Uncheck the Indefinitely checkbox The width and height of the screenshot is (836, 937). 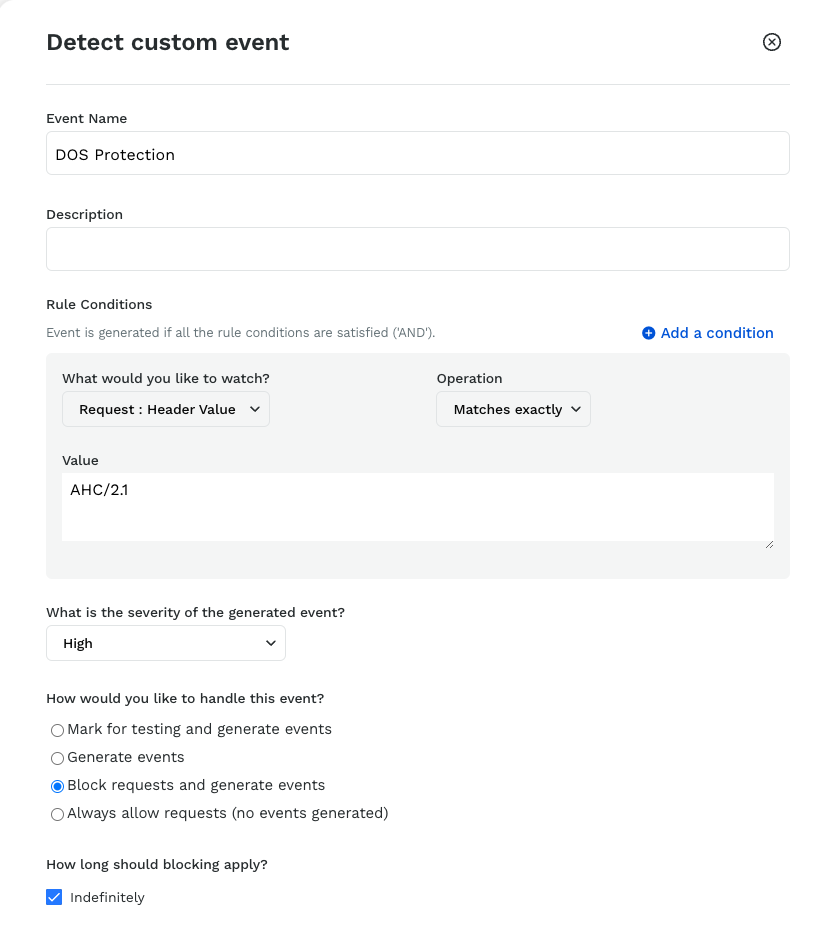click(x=54, y=897)
